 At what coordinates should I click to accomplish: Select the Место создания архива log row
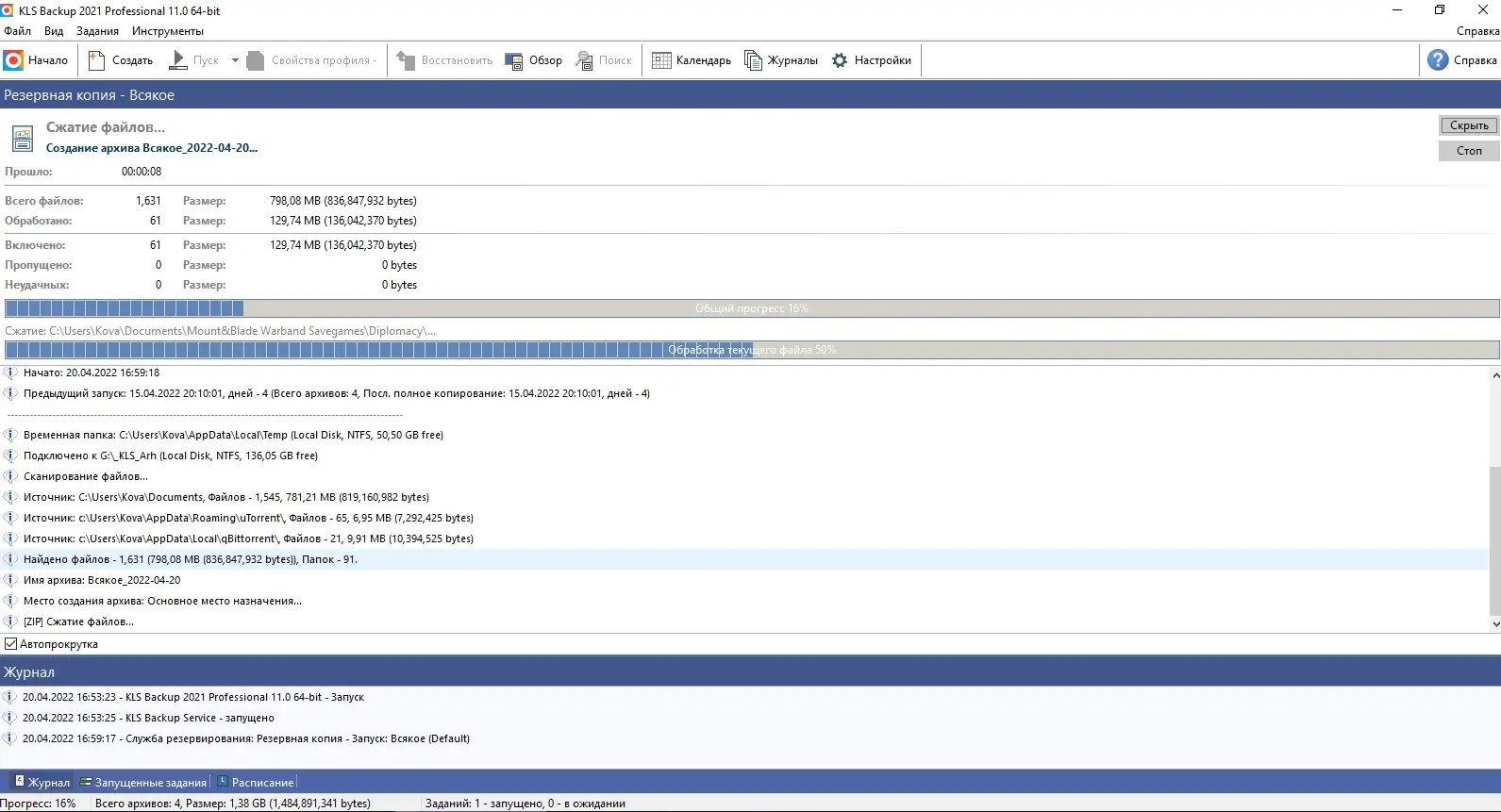(745, 601)
